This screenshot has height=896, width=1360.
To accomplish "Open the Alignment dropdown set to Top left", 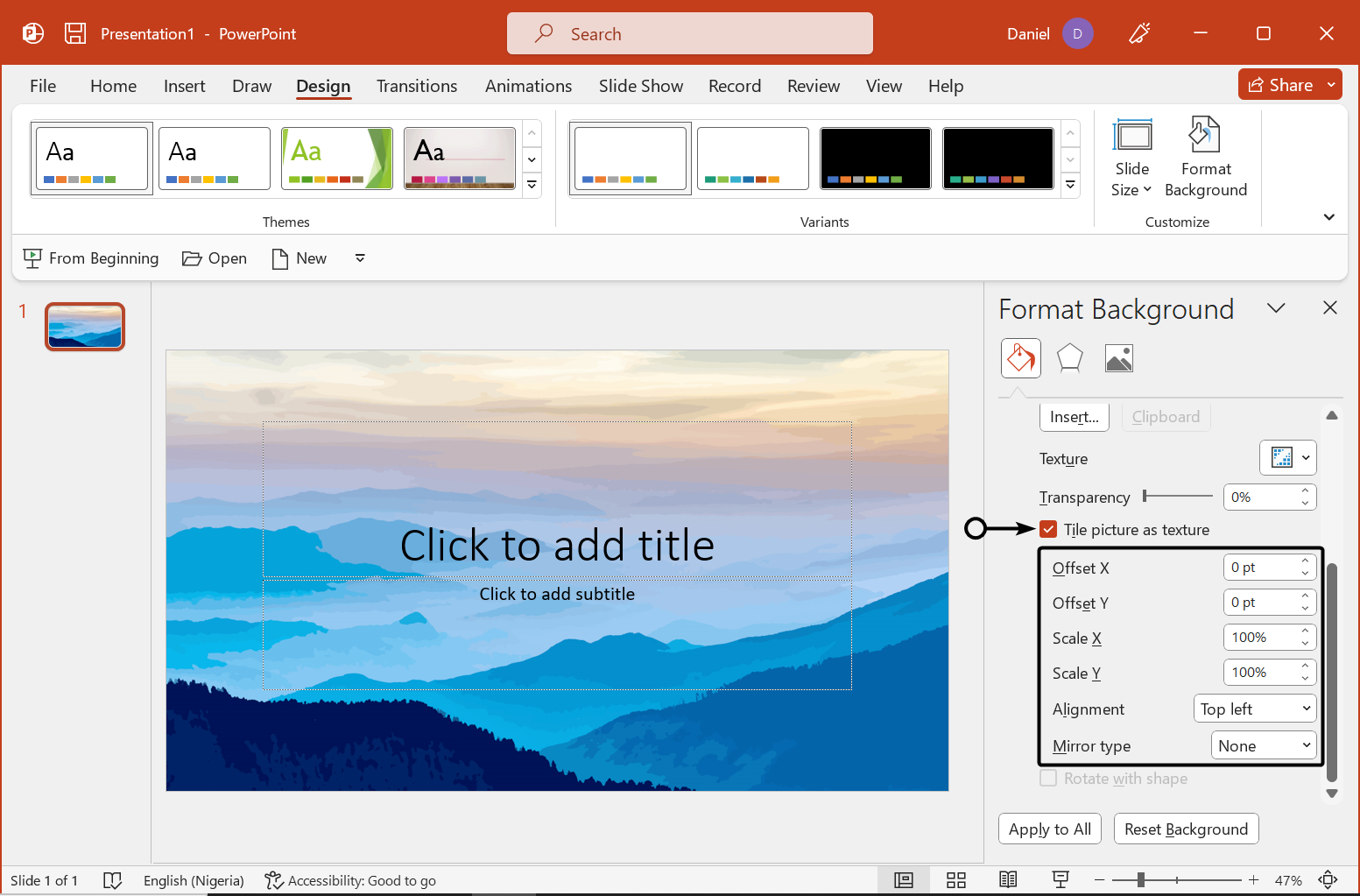I will click(1255, 708).
